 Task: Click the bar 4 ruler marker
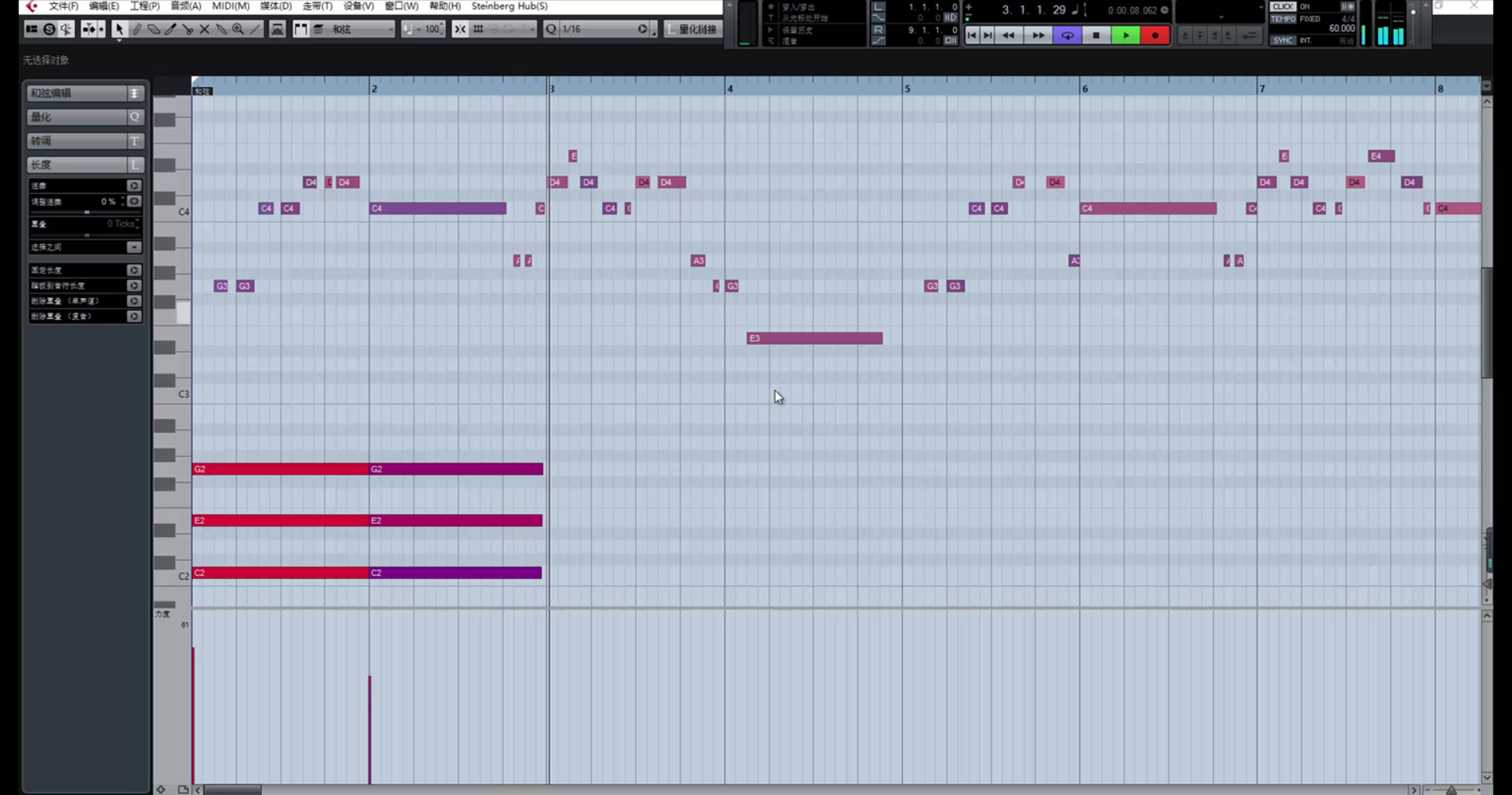(x=730, y=88)
